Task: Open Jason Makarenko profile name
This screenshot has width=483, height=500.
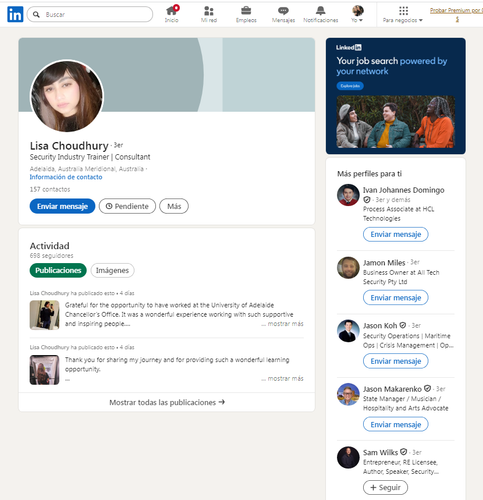Action: click(392, 389)
